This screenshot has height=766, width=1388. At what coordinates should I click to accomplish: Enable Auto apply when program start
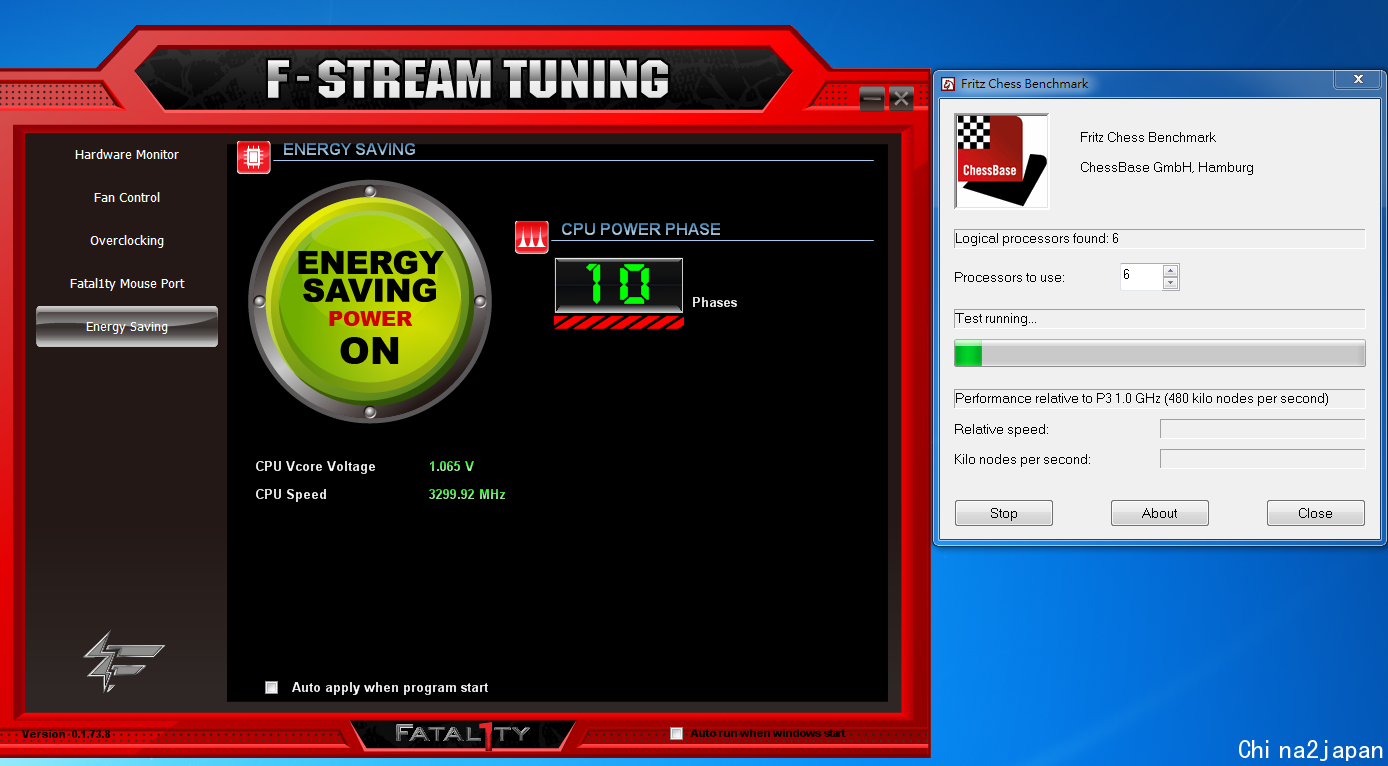271,687
